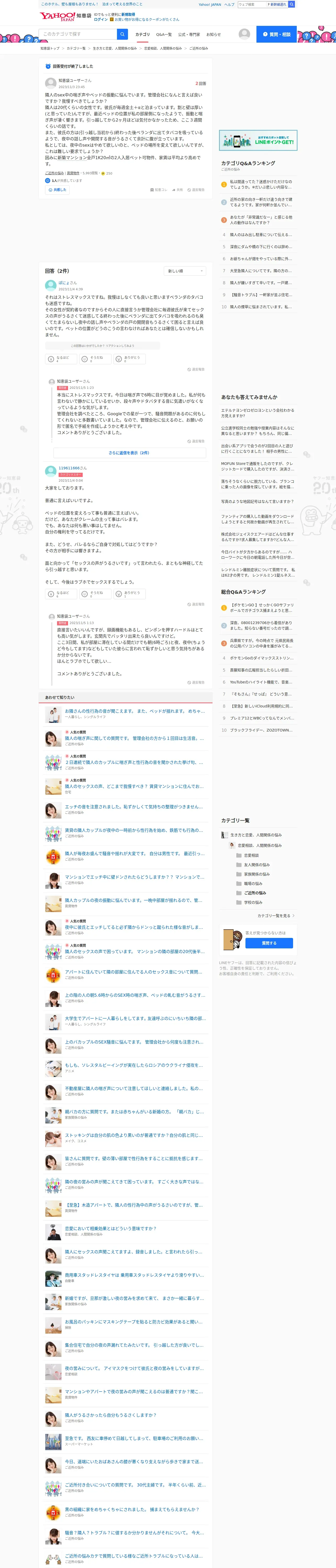This screenshot has height=1568, width=336.
Task: Open the ポケモンGO overall ranking item
Action: 262,608
